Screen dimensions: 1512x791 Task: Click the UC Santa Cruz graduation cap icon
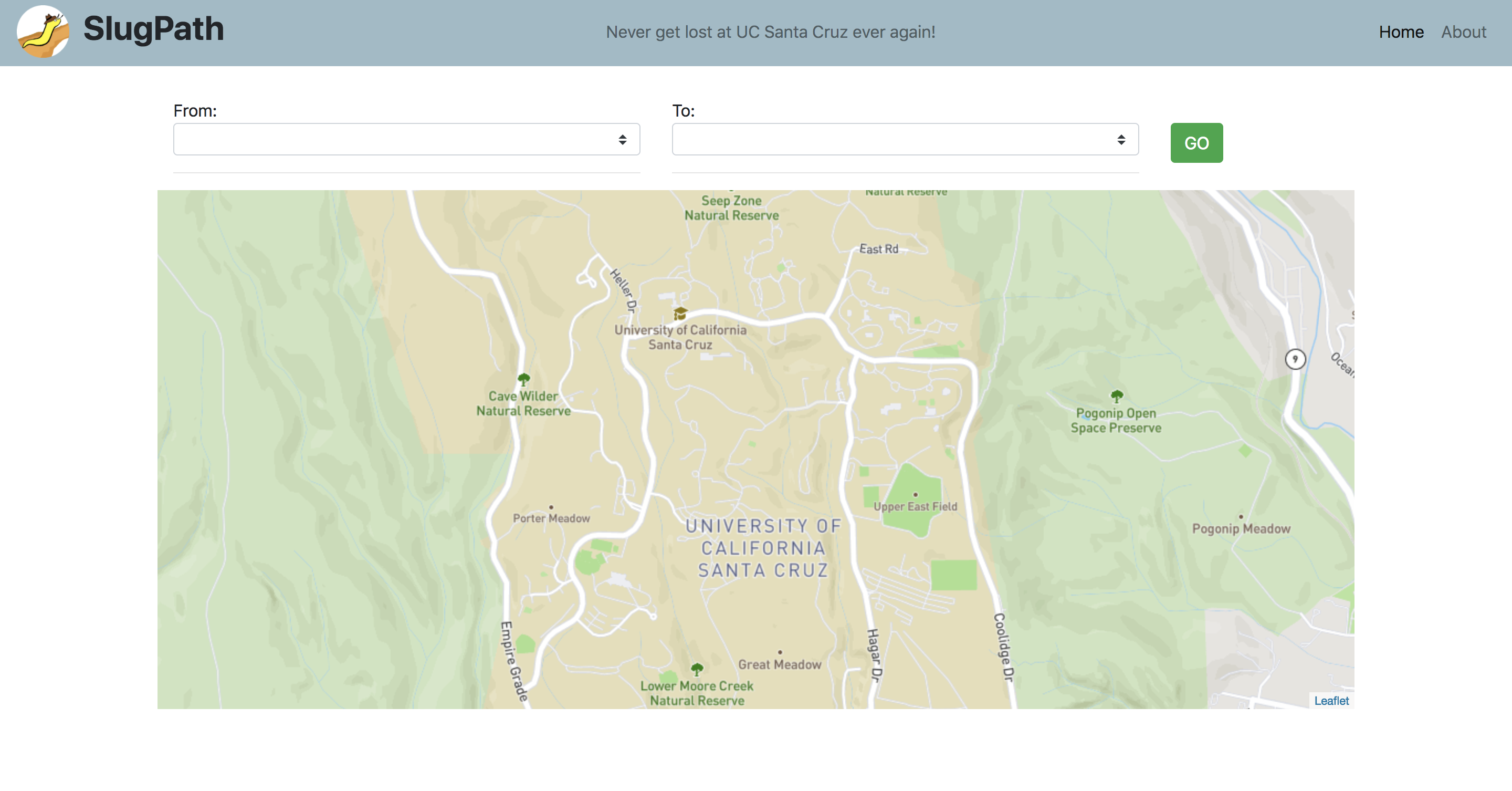click(x=680, y=313)
